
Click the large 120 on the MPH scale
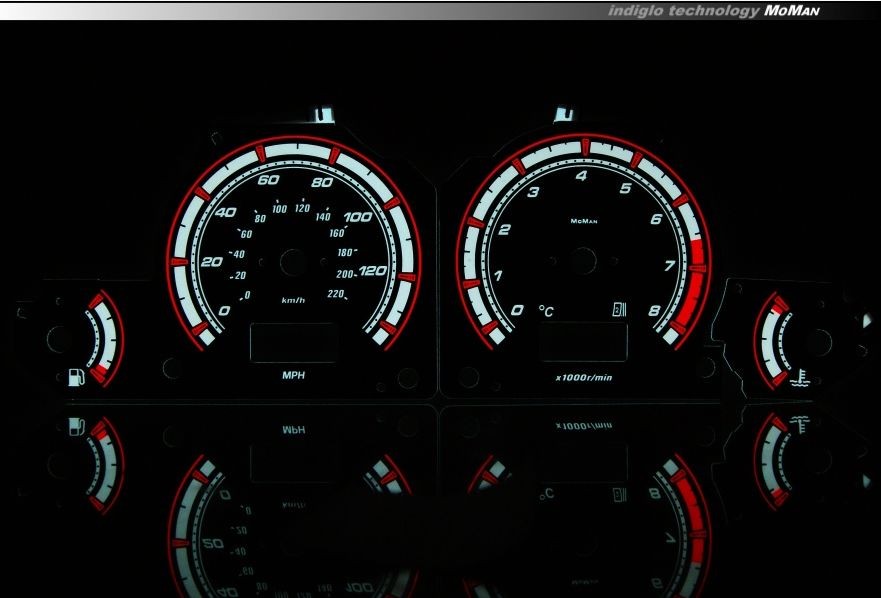[x=374, y=271]
